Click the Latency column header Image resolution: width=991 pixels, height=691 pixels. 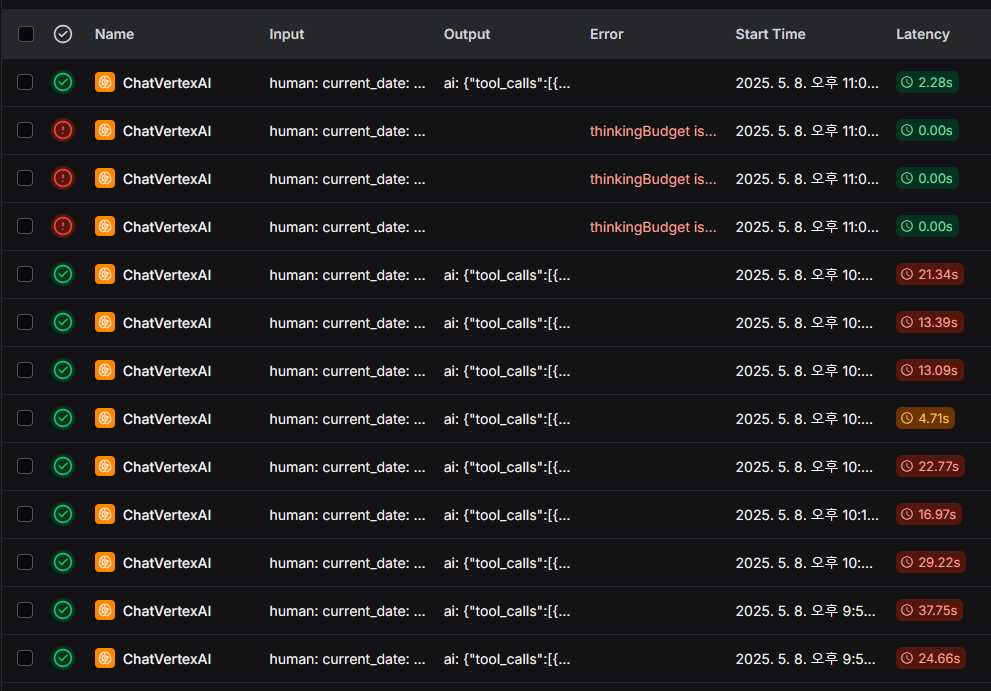pyautogui.click(x=923, y=34)
